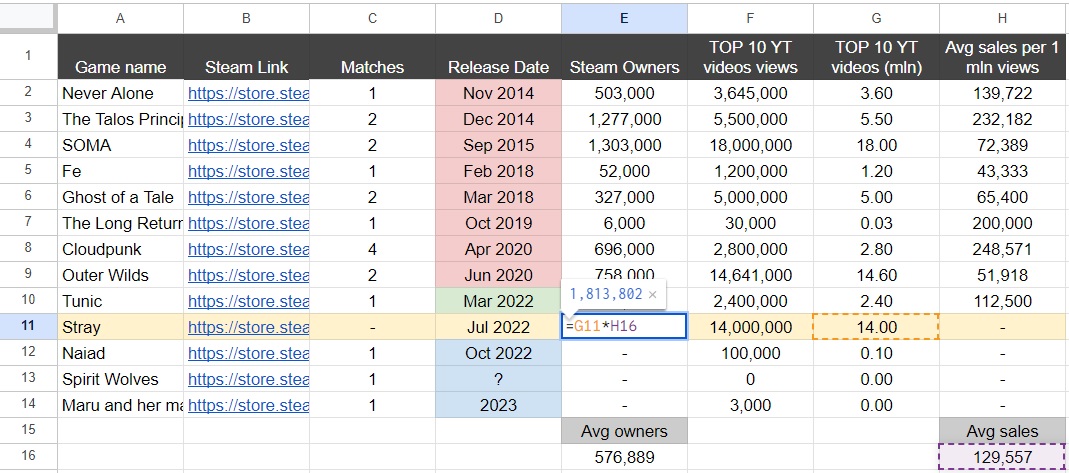Viewport: 1069px width, 473px height.
Task: Select column D header
Action: click(x=498, y=18)
